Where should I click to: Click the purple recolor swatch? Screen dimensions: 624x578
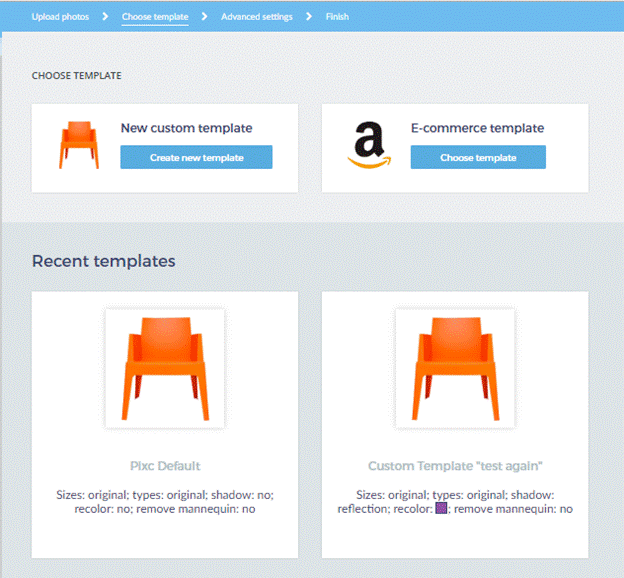click(441, 508)
